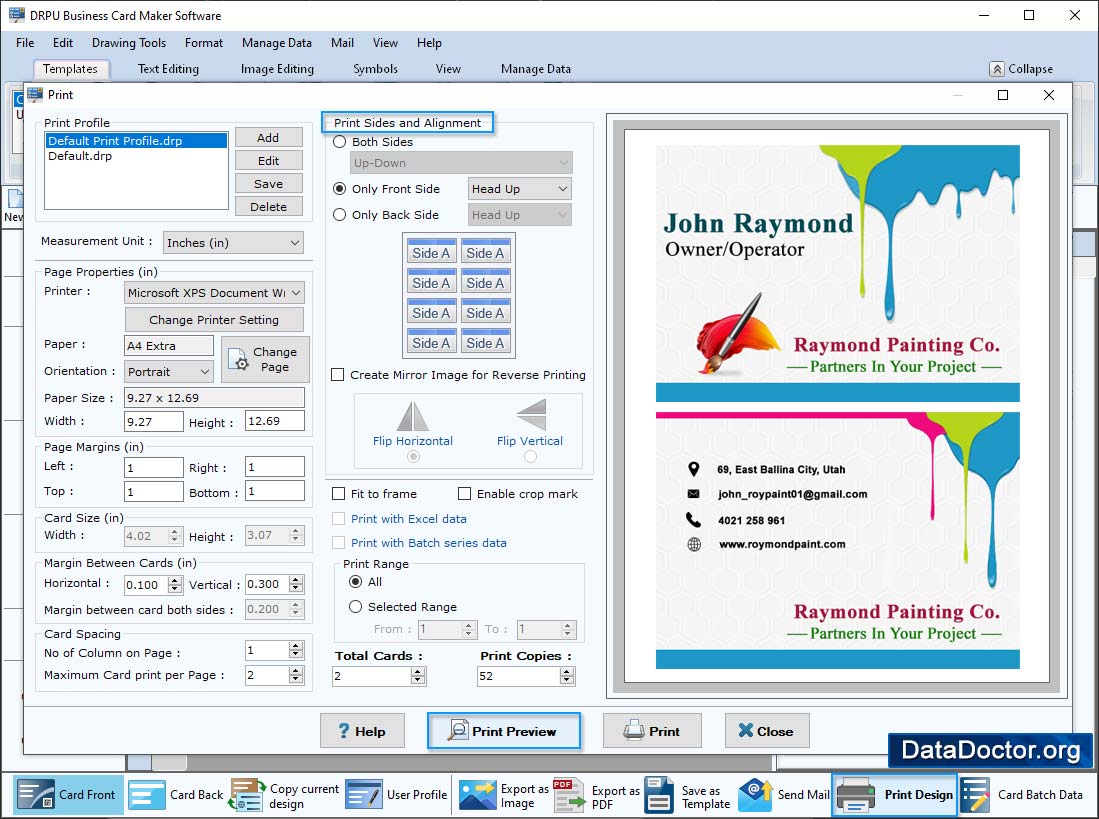Image resolution: width=1099 pixels, height=819 pixels.
Task: Open Head Up dropdown for back side
Action: (x=519, y=215)
